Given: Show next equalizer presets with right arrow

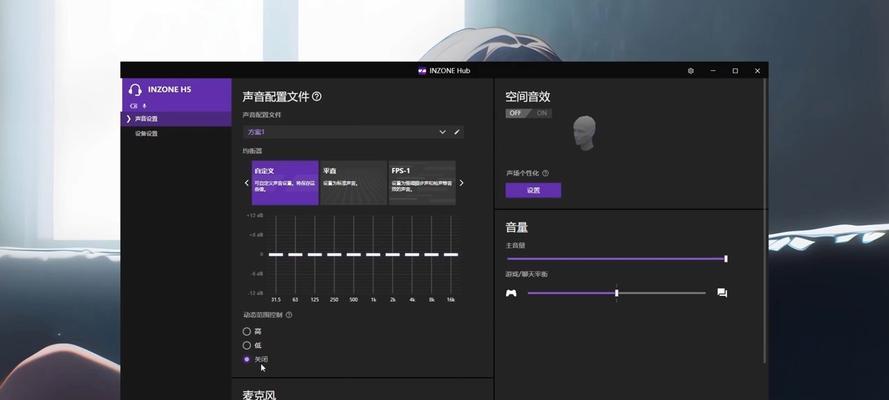Looking at the screenshot, I should 461,182.
